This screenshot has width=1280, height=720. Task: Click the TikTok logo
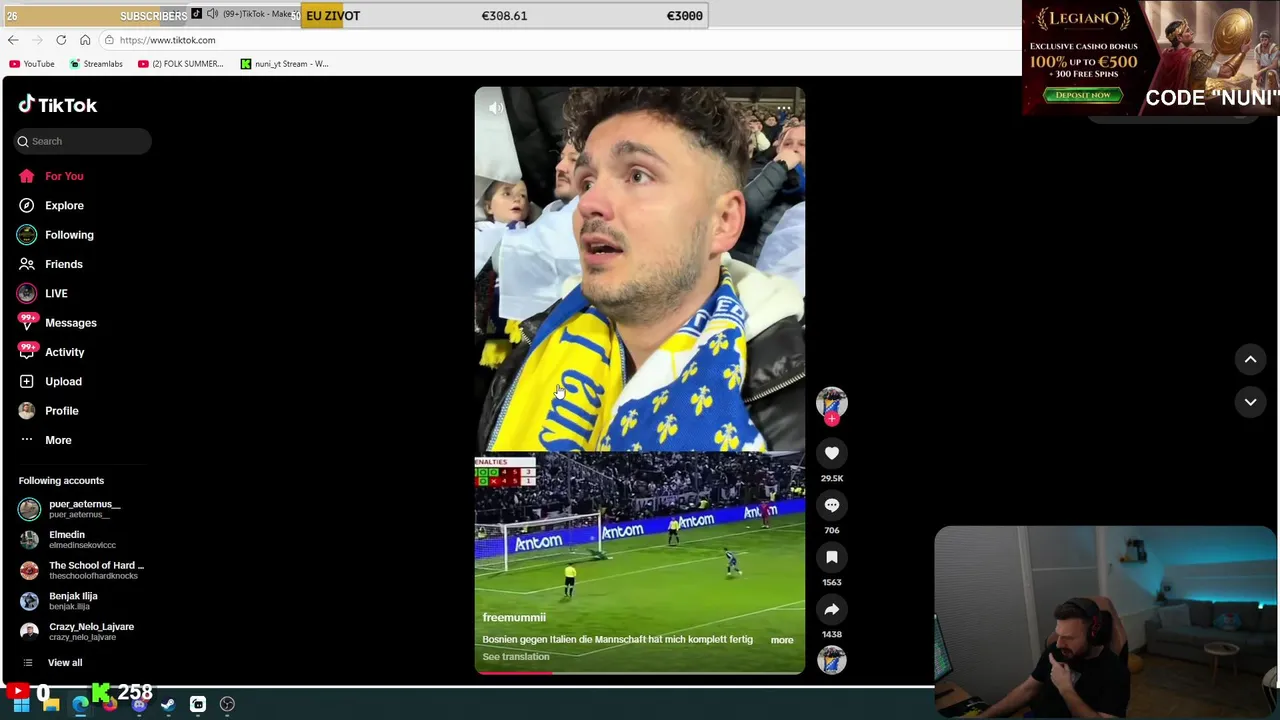(57, 105)
